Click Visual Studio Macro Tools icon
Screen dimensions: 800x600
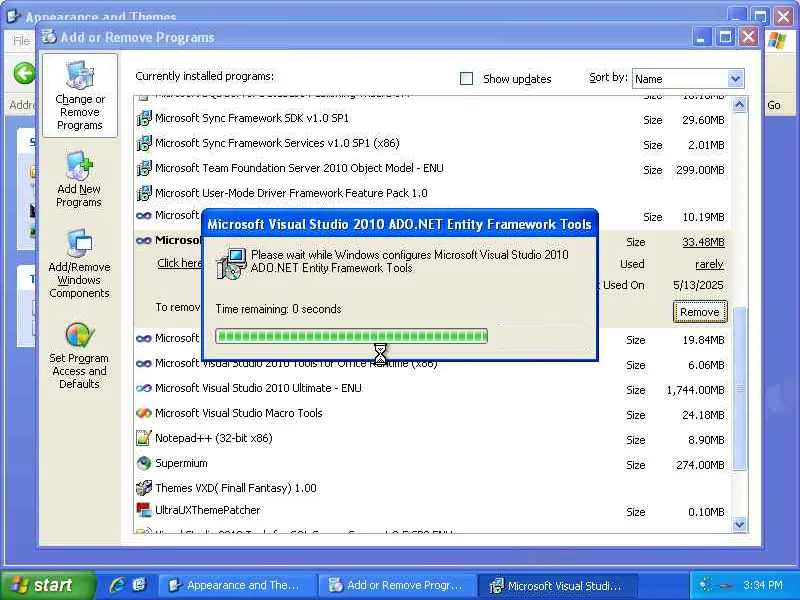tap(144, 413)
